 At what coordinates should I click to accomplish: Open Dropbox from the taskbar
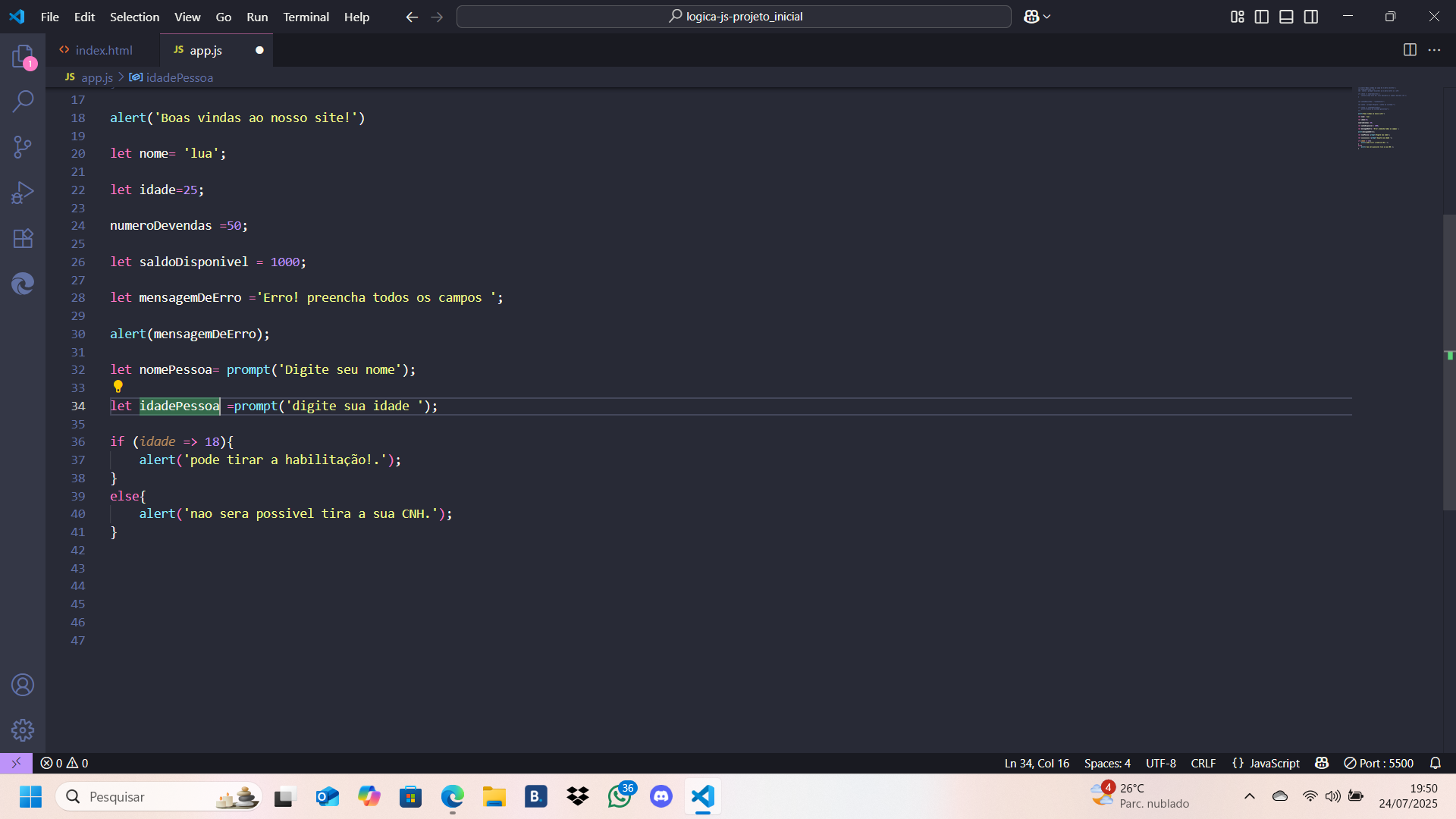(x=578, y=796)
